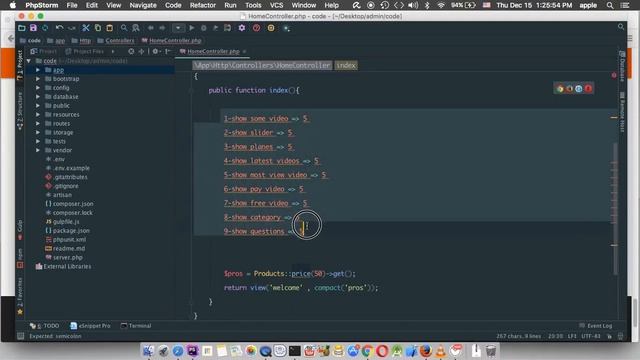Open in Firefox browser icon in editor

569,89
